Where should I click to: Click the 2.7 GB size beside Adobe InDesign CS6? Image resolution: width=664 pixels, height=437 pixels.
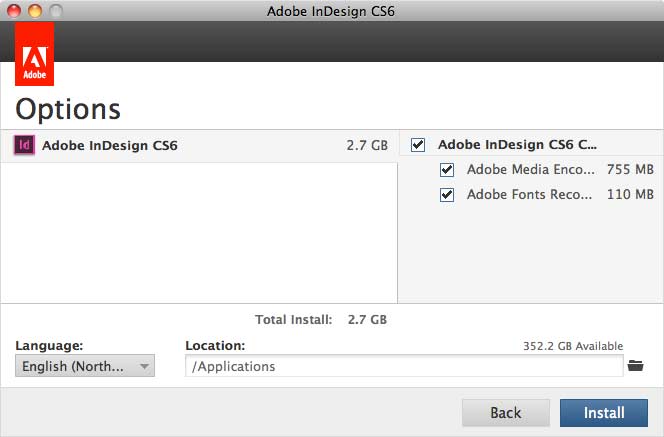click(367, 146)
